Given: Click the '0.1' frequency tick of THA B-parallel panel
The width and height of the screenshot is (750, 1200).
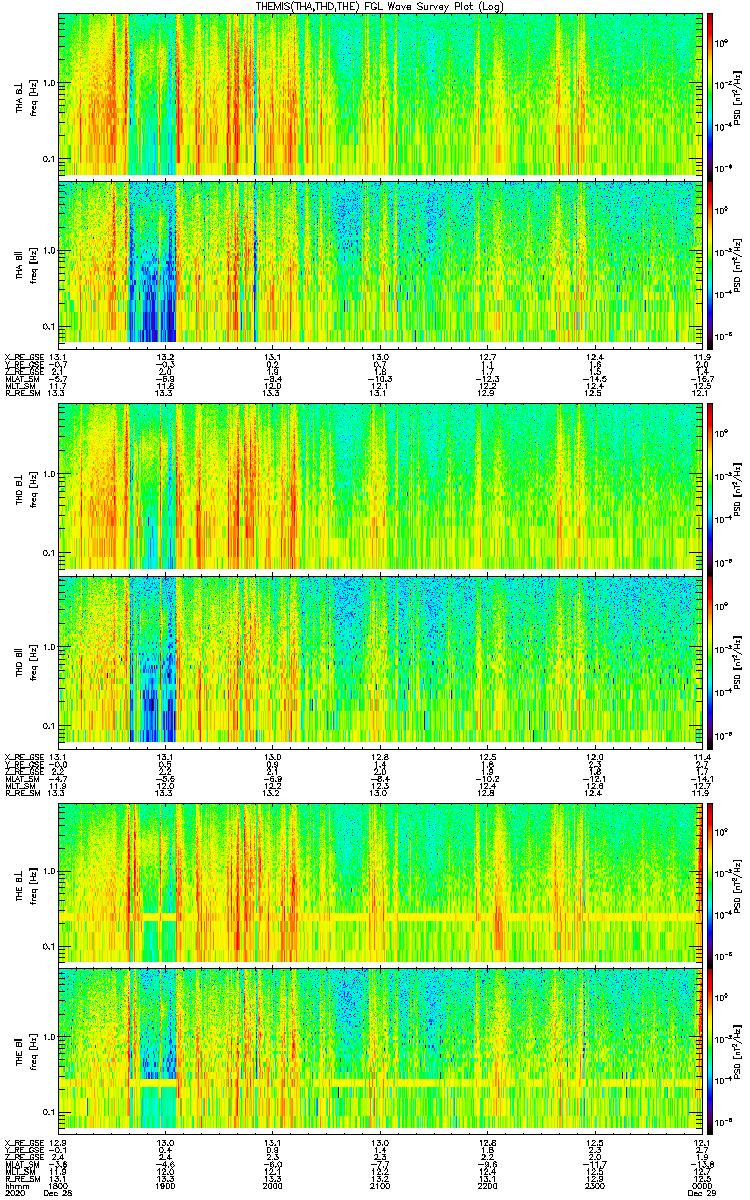Looking at the screenshot, I should coord(50,326).
